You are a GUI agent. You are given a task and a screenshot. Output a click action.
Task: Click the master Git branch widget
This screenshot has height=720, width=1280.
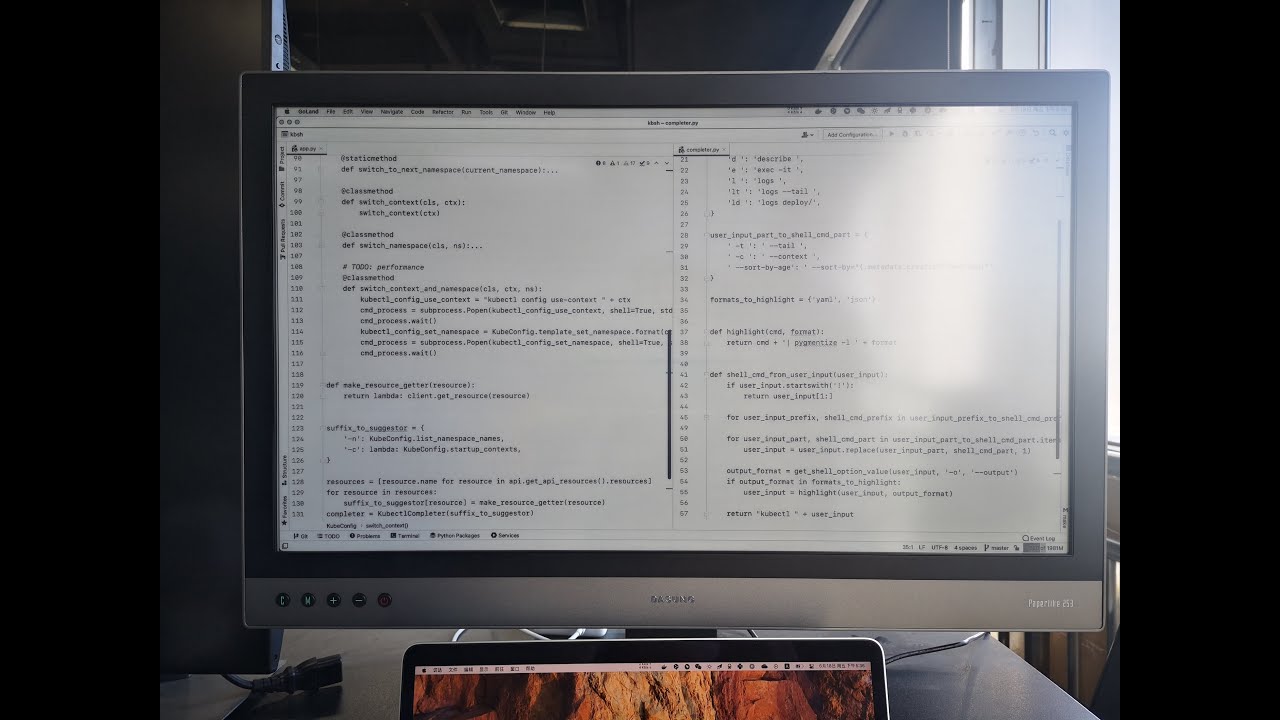[997, 548]
